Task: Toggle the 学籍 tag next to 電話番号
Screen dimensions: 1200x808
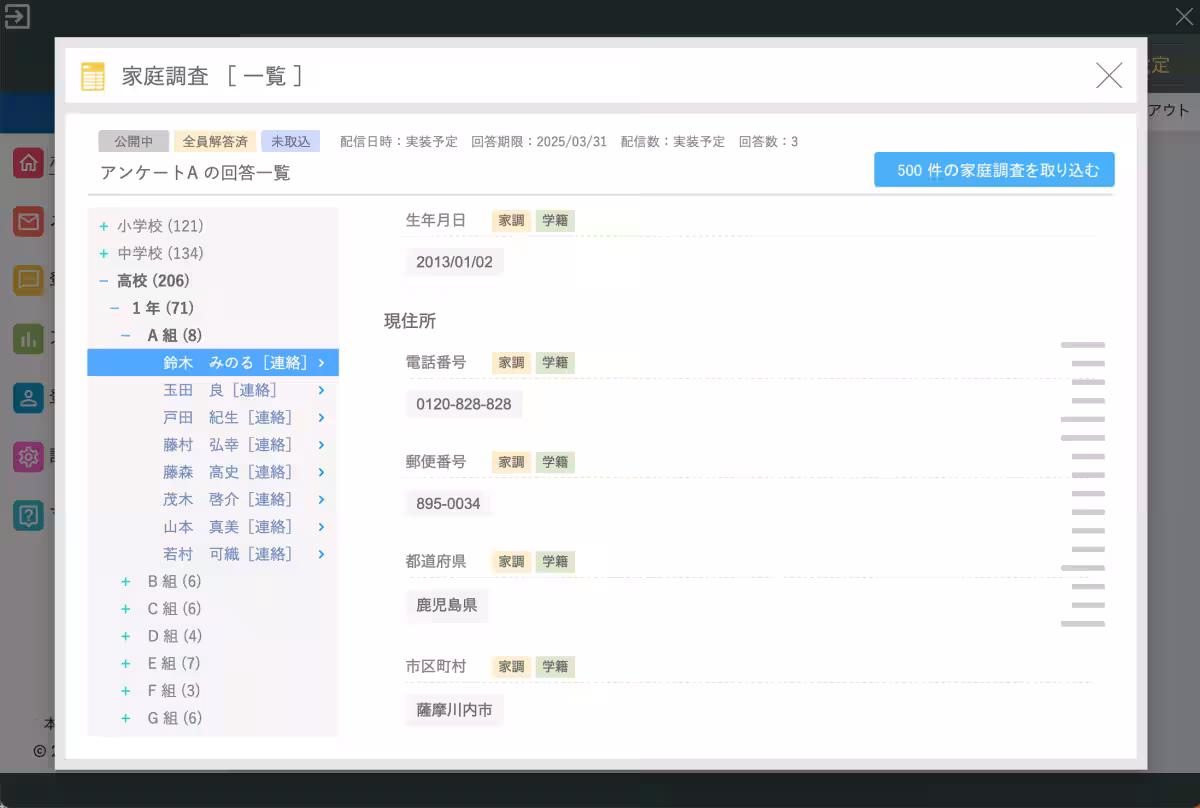Action: [555, 362]
